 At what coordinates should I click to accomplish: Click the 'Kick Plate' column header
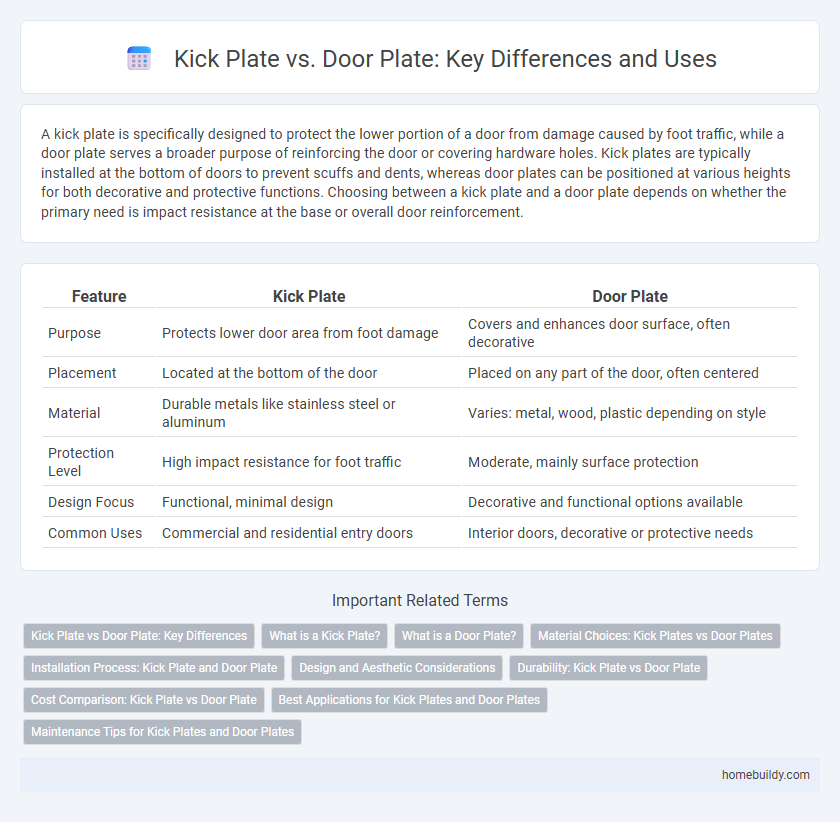click(x=309, y=296)
